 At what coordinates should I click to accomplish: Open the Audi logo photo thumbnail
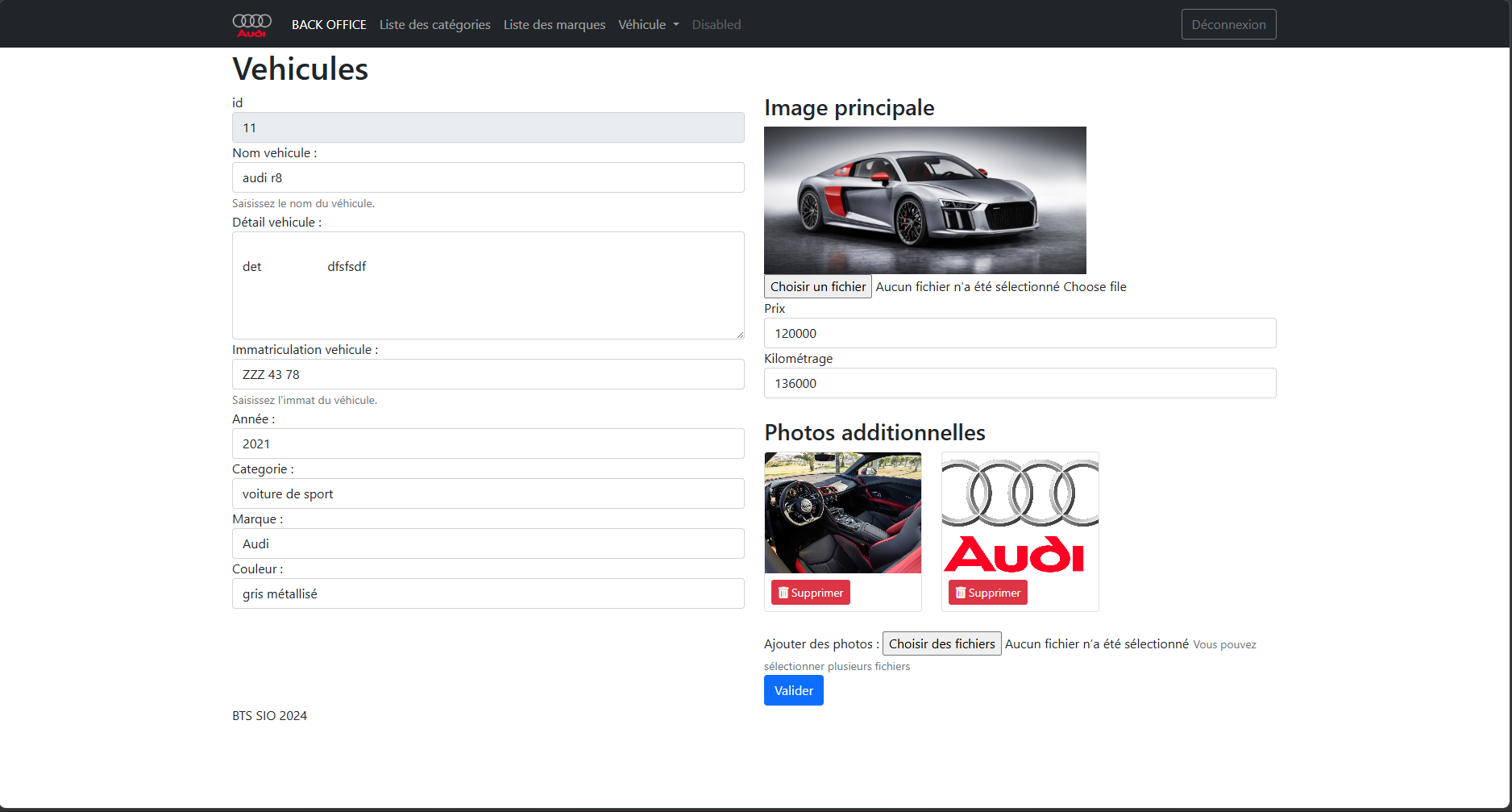(1020, 513)
